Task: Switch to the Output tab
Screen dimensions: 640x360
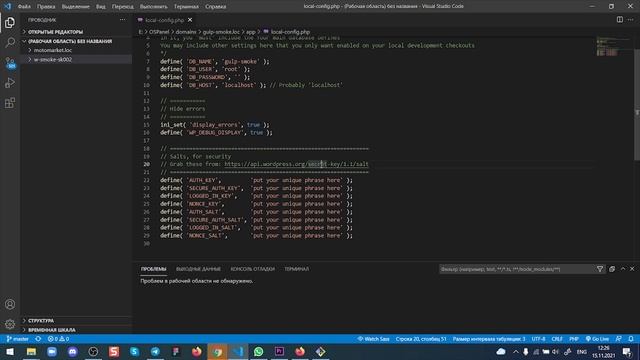Action: pos(198,269)
